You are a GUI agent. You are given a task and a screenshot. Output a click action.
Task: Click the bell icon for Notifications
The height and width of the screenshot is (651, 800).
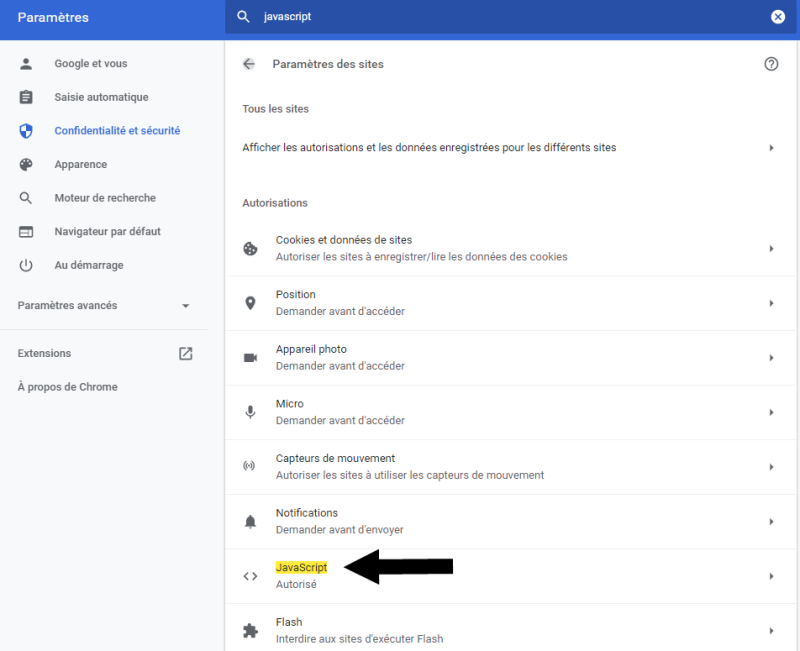(x=250, y=521)
